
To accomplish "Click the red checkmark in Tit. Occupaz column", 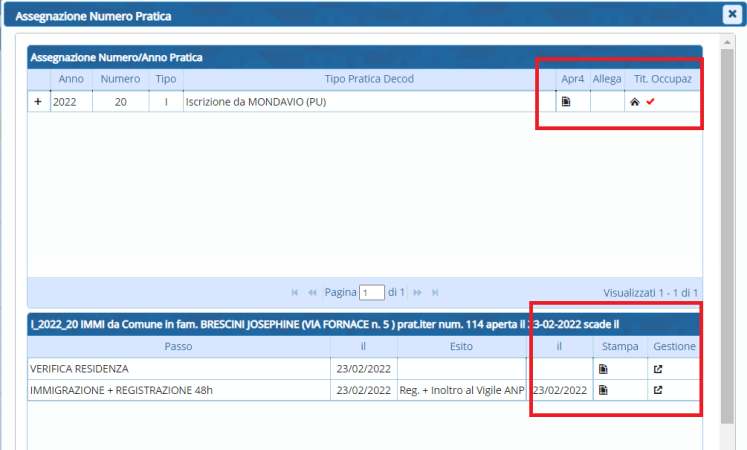I will tap(650, 102).
